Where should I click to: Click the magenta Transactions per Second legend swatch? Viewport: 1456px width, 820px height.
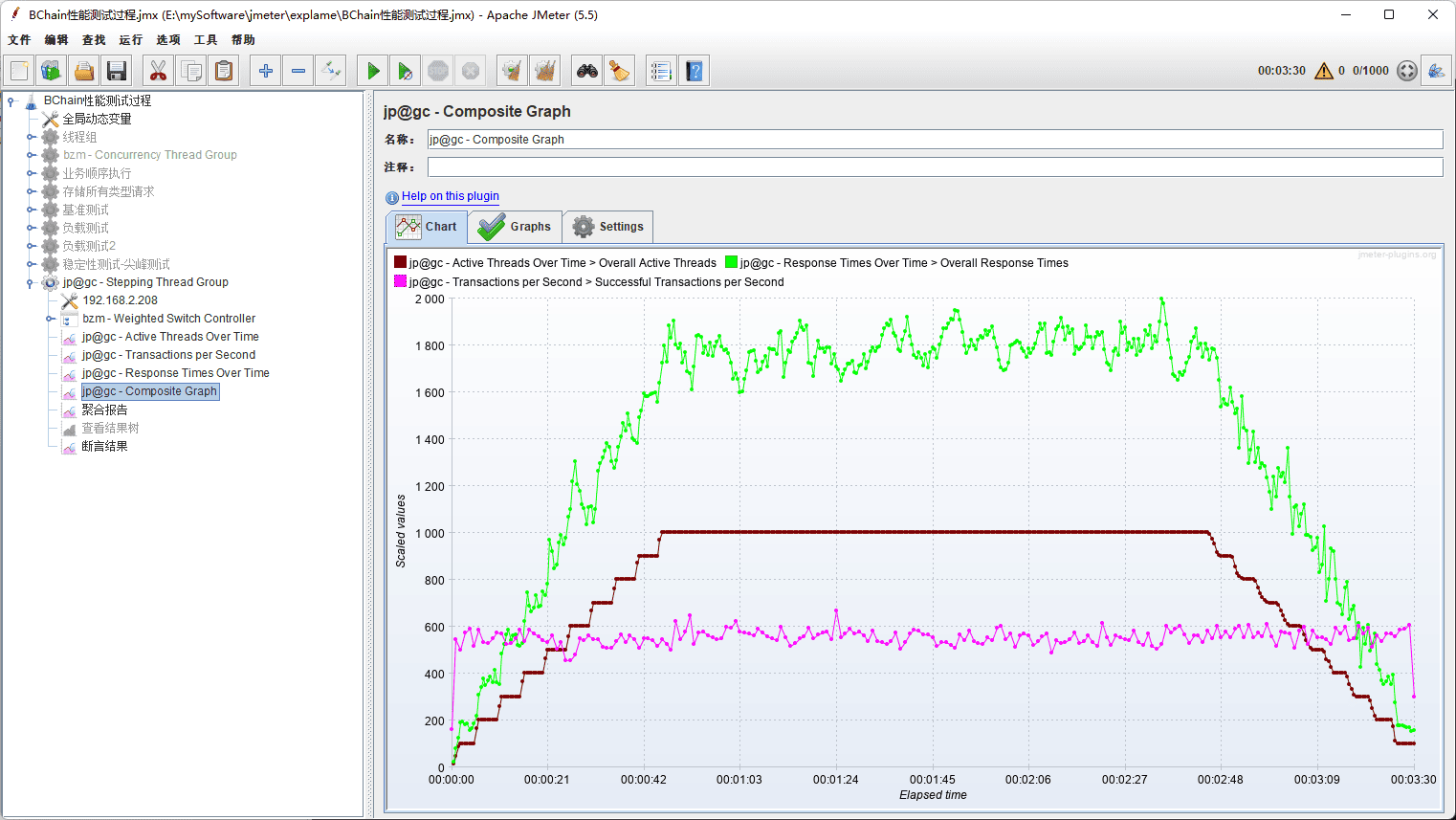[x=400, y=281]
